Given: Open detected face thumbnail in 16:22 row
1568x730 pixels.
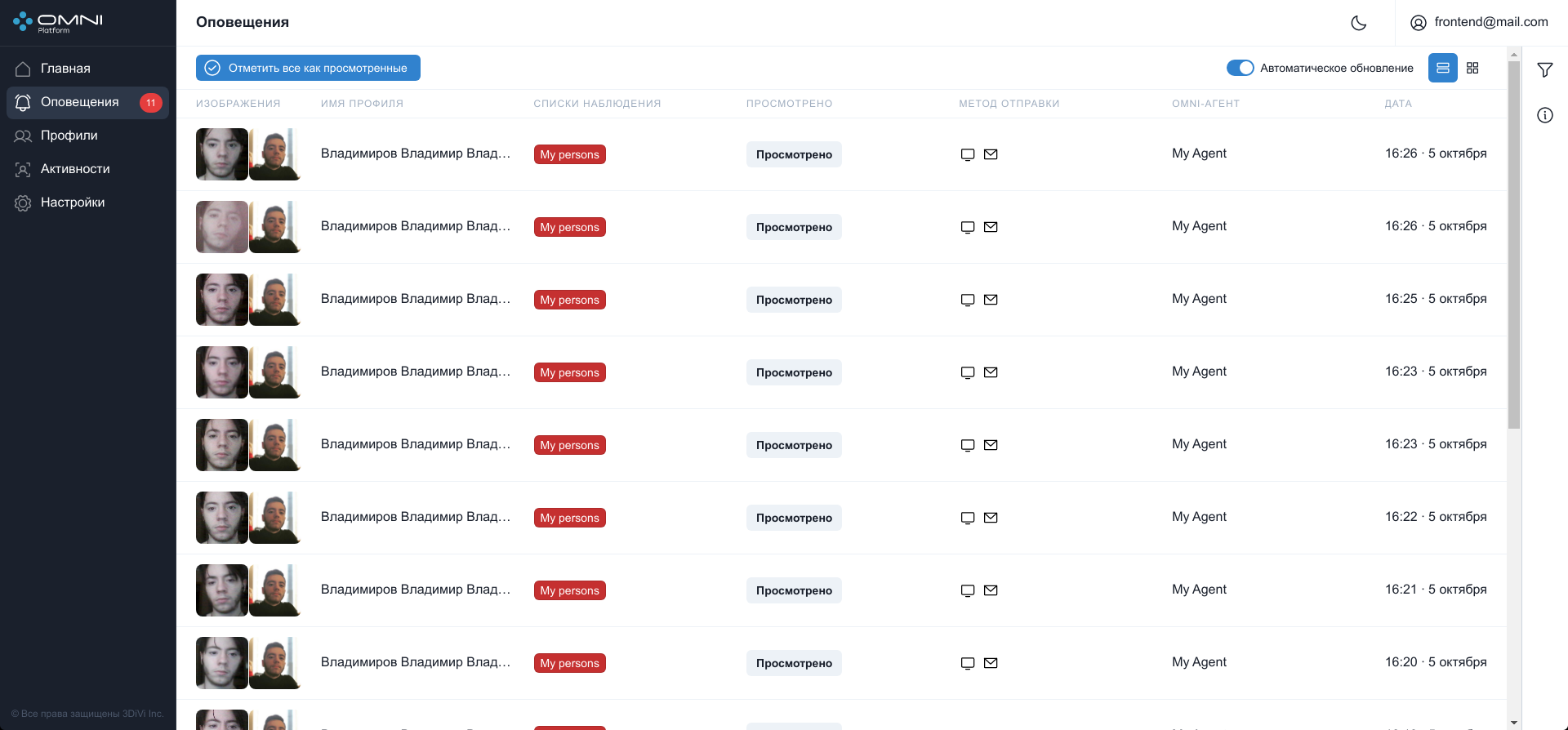Looking at the screenshot, I should tap(222, 518).
